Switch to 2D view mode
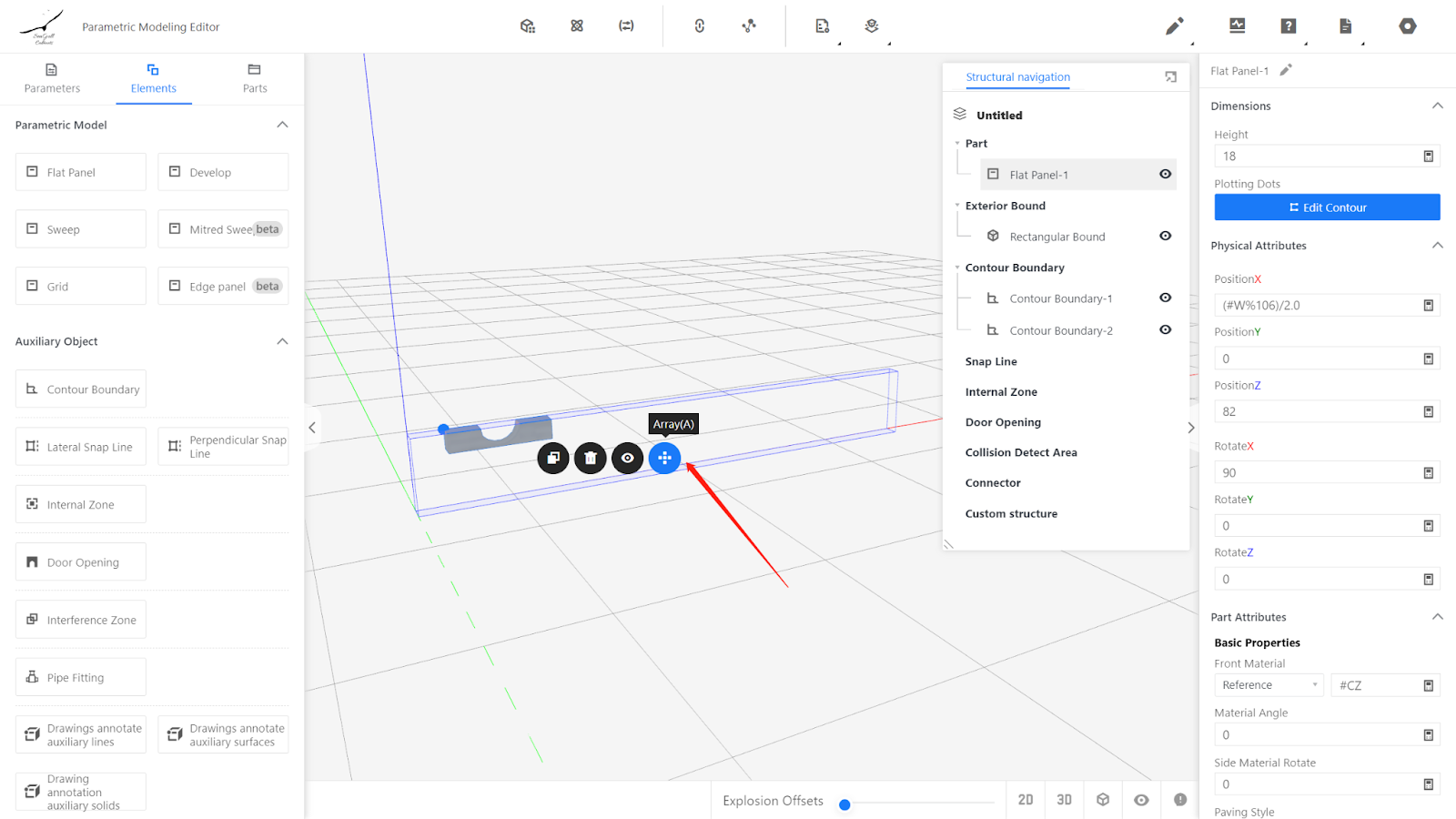 pos(1026,800)
